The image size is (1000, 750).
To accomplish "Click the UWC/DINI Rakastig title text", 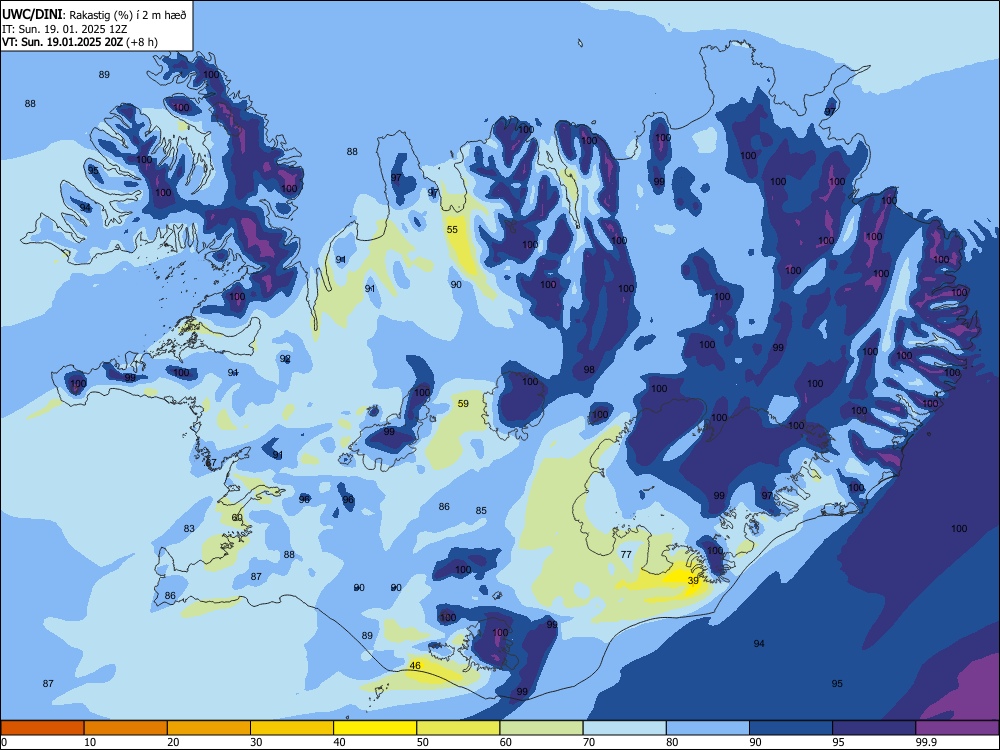I will tap(94, 15).
